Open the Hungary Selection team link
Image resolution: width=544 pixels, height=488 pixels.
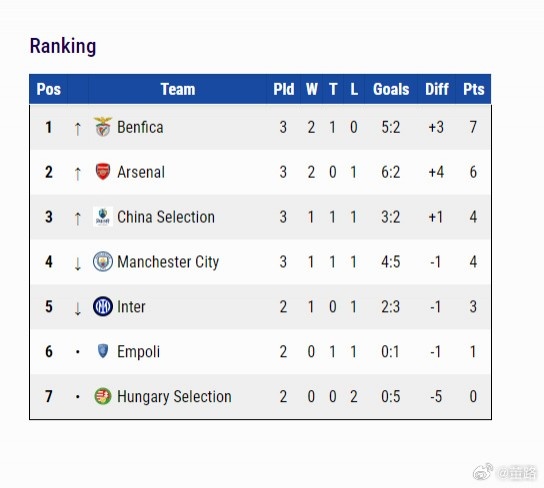(x=174, y=396)
